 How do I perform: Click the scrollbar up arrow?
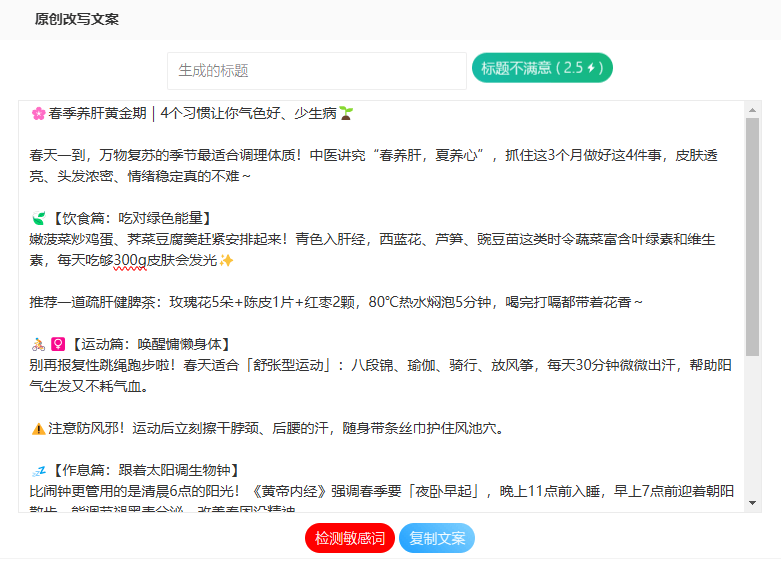pos(752,108)
